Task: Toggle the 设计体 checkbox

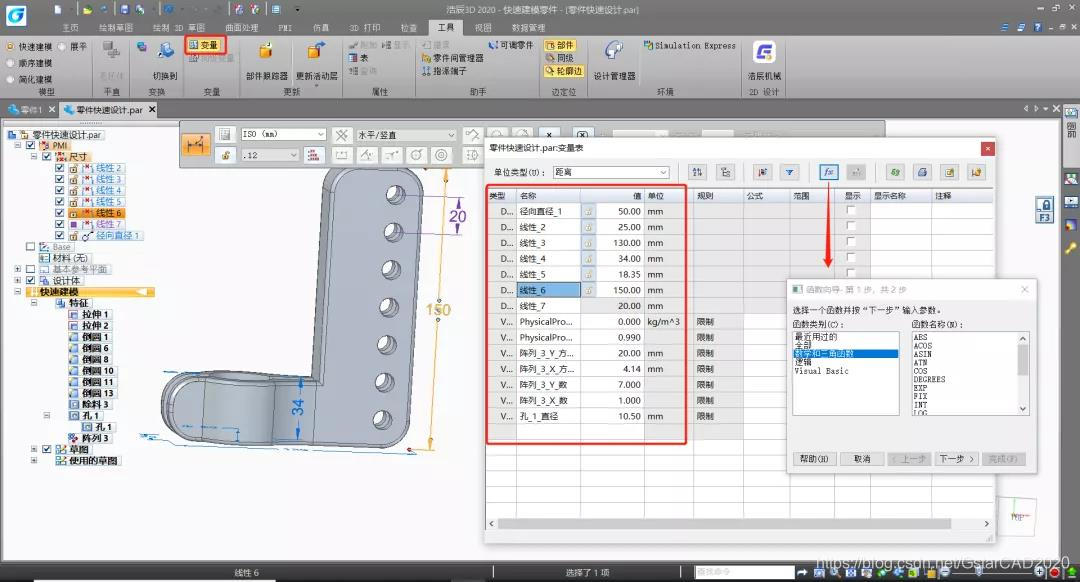Action: [x=30, y=280]
